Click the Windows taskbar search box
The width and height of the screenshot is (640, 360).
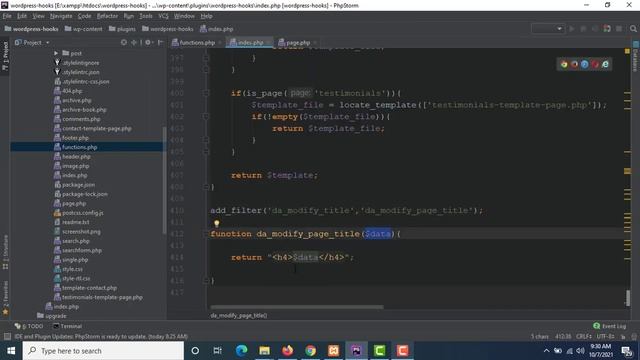pos(103,351)
